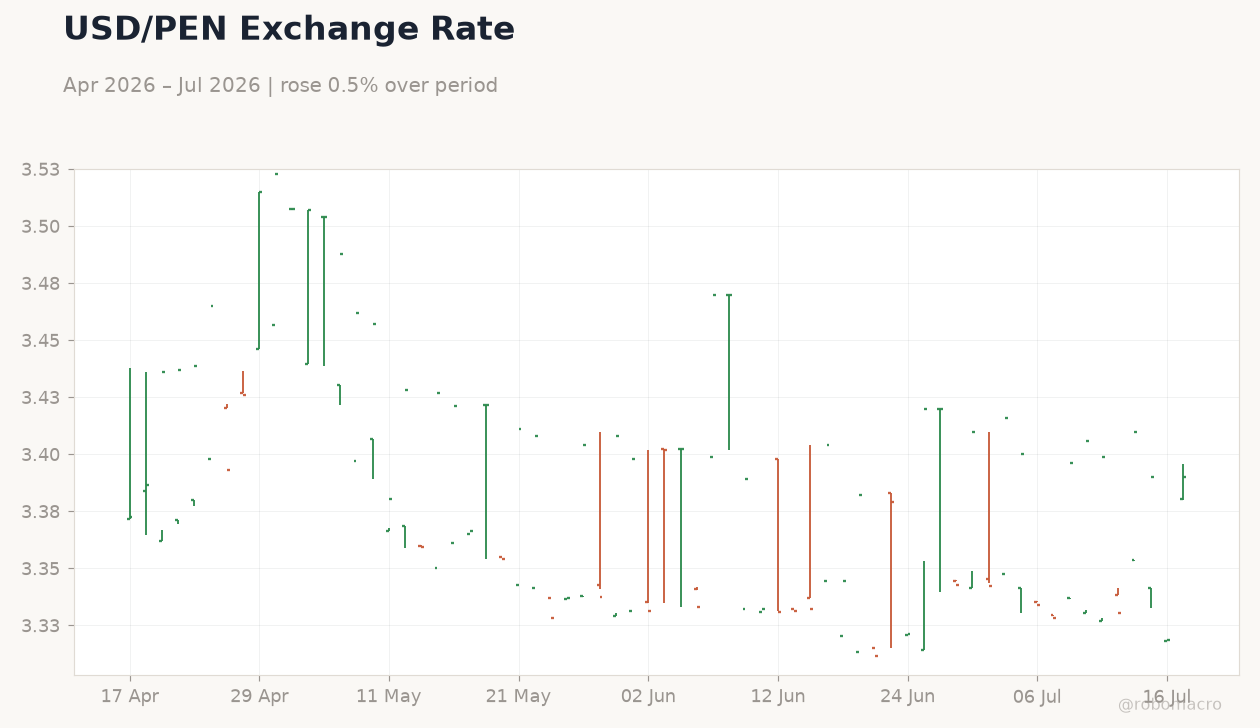Click the 3.50 y-axis label
1260x728 pixels.
(41, 227)
